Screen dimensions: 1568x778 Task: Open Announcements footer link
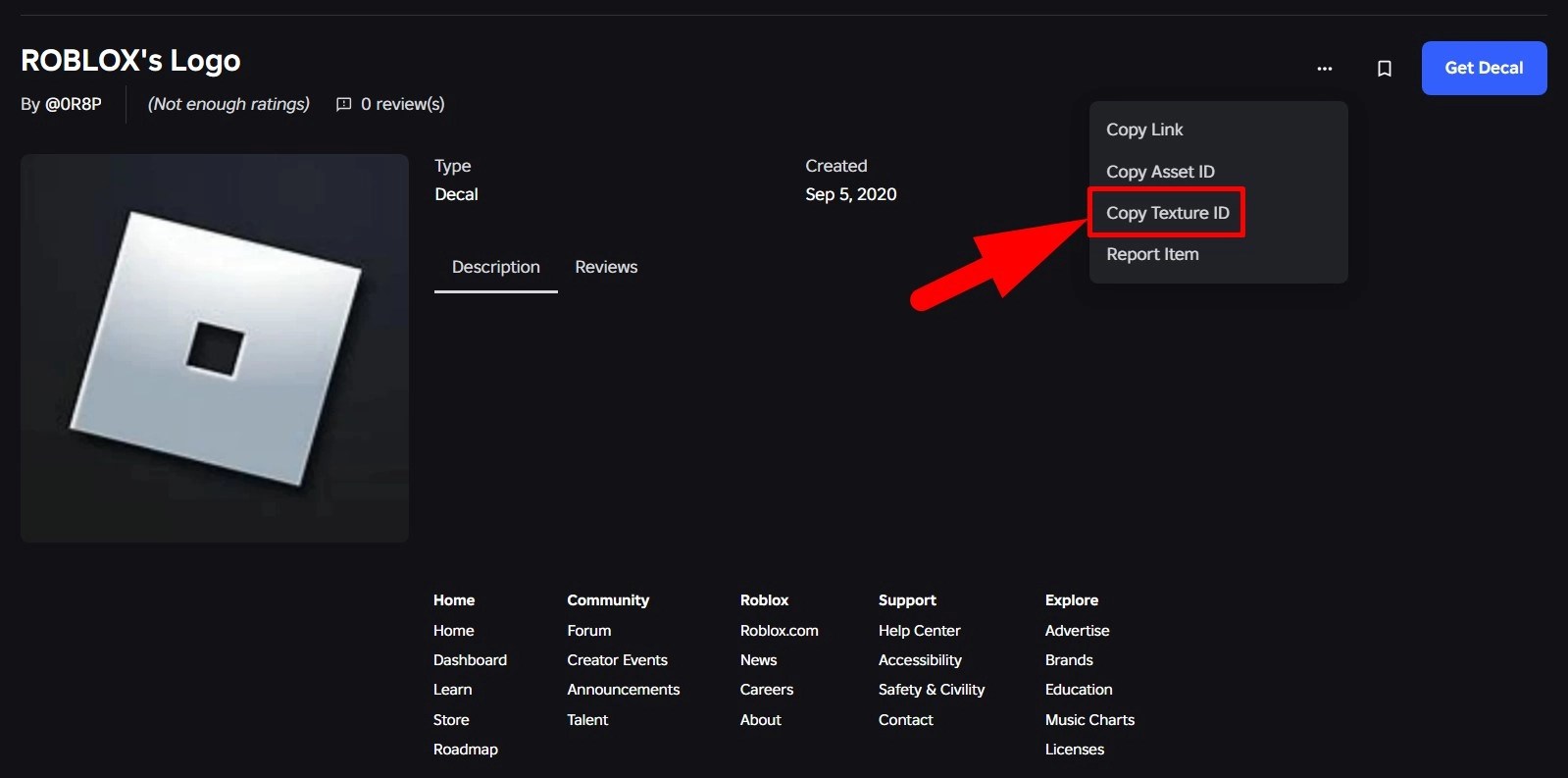pyautogui.click(x=623, y=690)
